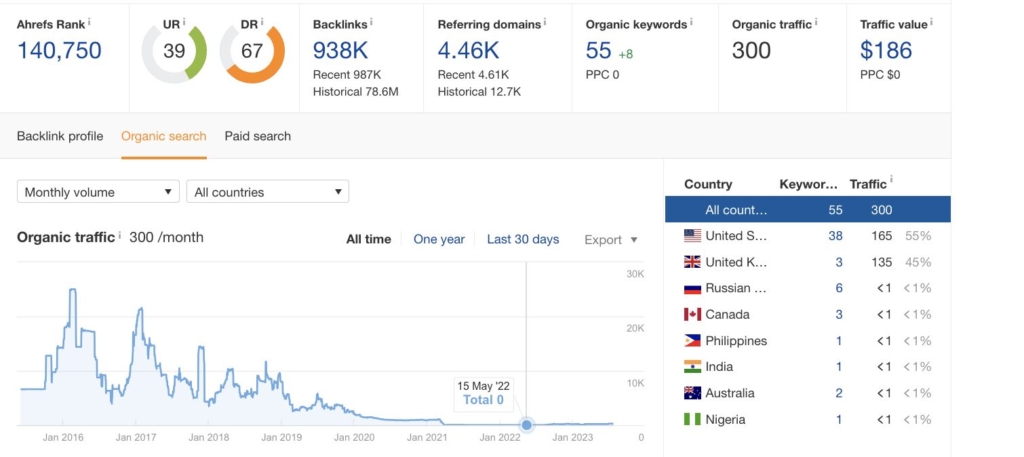This screenshot has height=457, width=1024.
Task: Click United States flag icon in country list
Action: tap(692, 236)
